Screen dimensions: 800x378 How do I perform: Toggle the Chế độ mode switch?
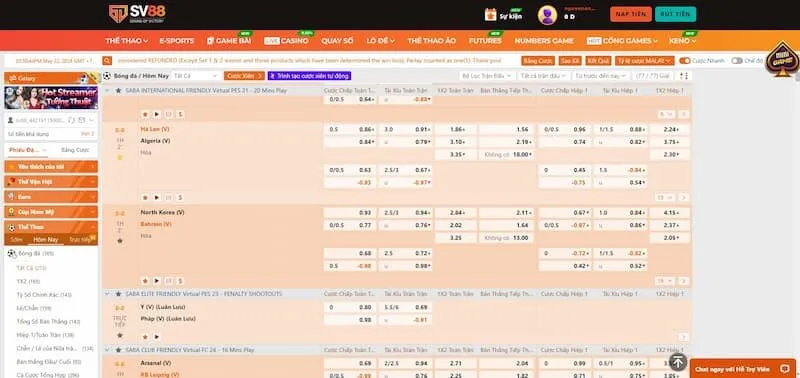[x=737, y=61]
